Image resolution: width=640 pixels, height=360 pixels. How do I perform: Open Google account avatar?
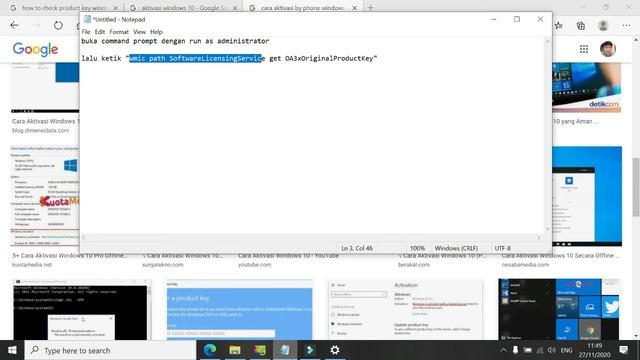(x=608, y=49)
